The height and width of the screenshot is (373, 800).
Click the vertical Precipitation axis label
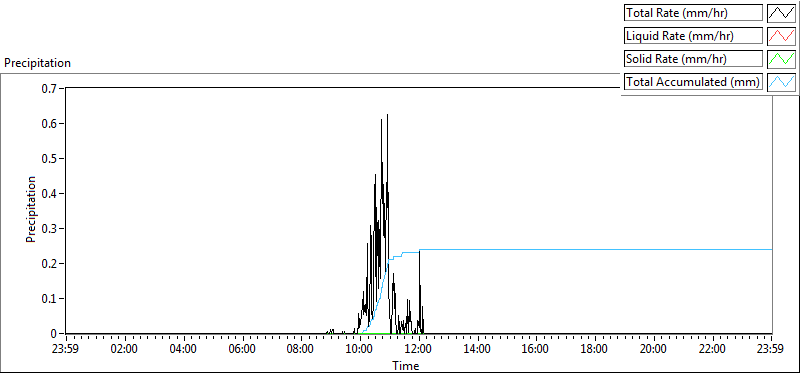(31, 210)
